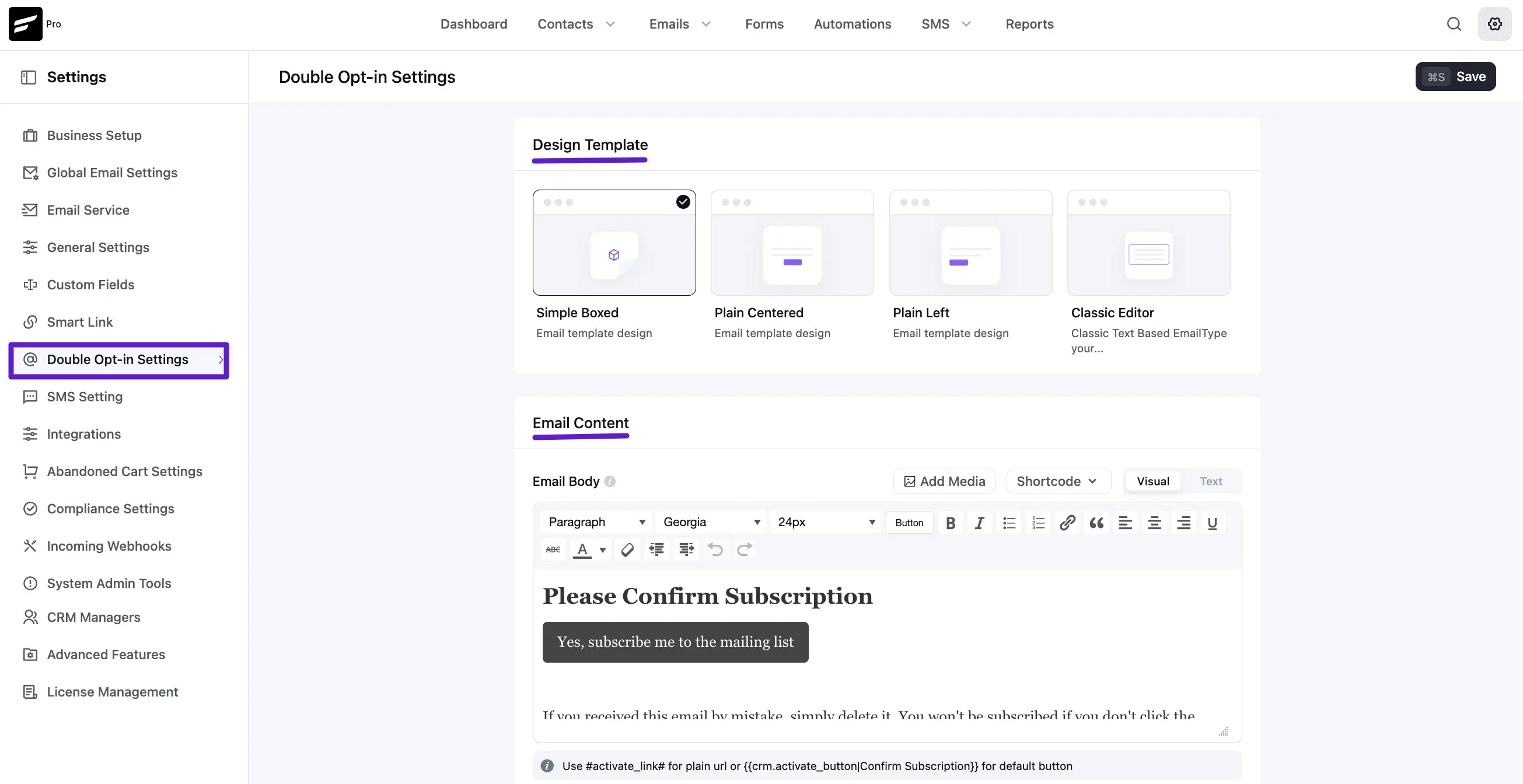
Task: Open the Shortcode dropdown
Action: pyautogui.click(x=1059, y=481)
